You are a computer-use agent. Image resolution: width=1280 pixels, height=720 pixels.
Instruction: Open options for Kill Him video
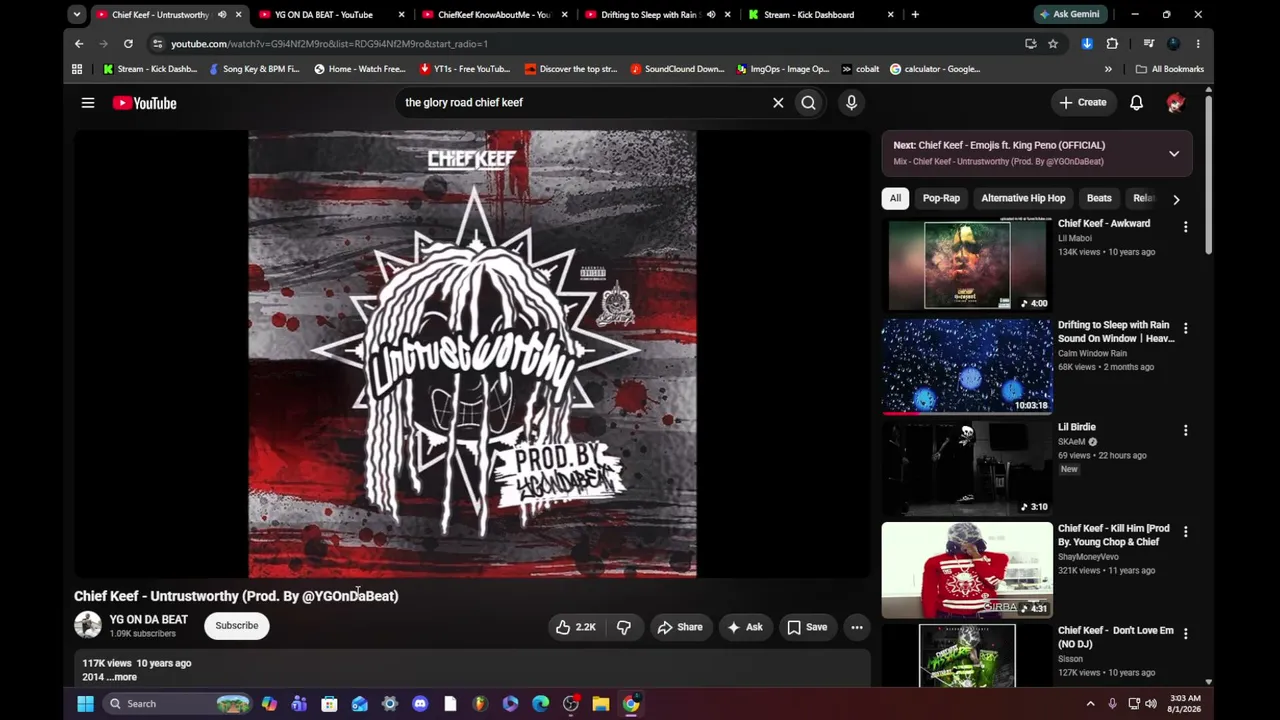pos(1185,532)
